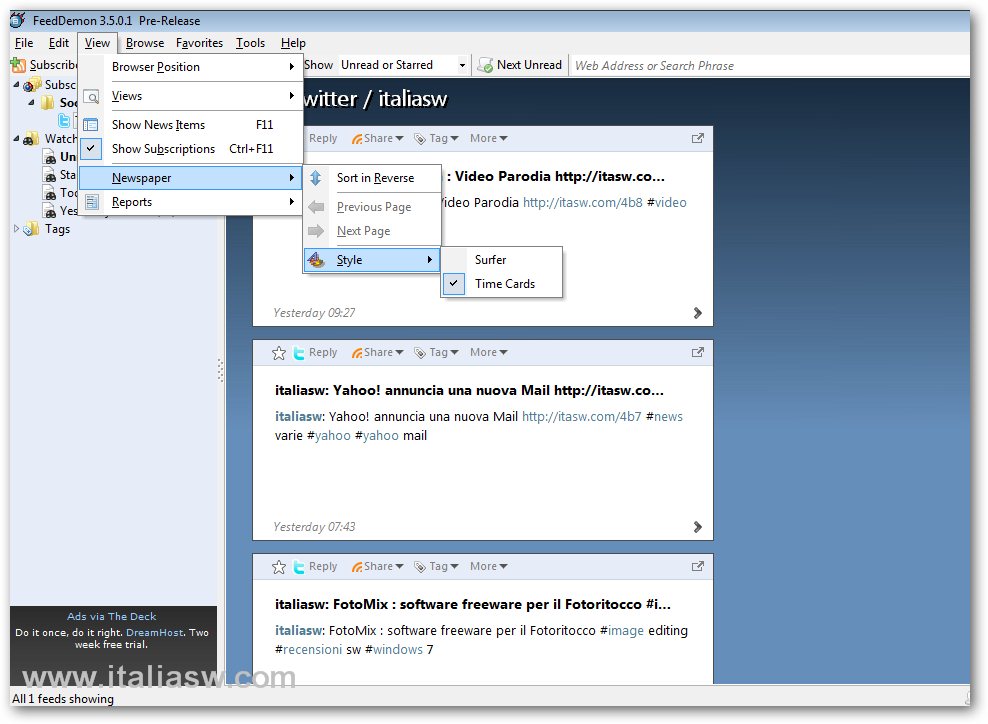
Task: Close the open View menu
Action: 97,43
